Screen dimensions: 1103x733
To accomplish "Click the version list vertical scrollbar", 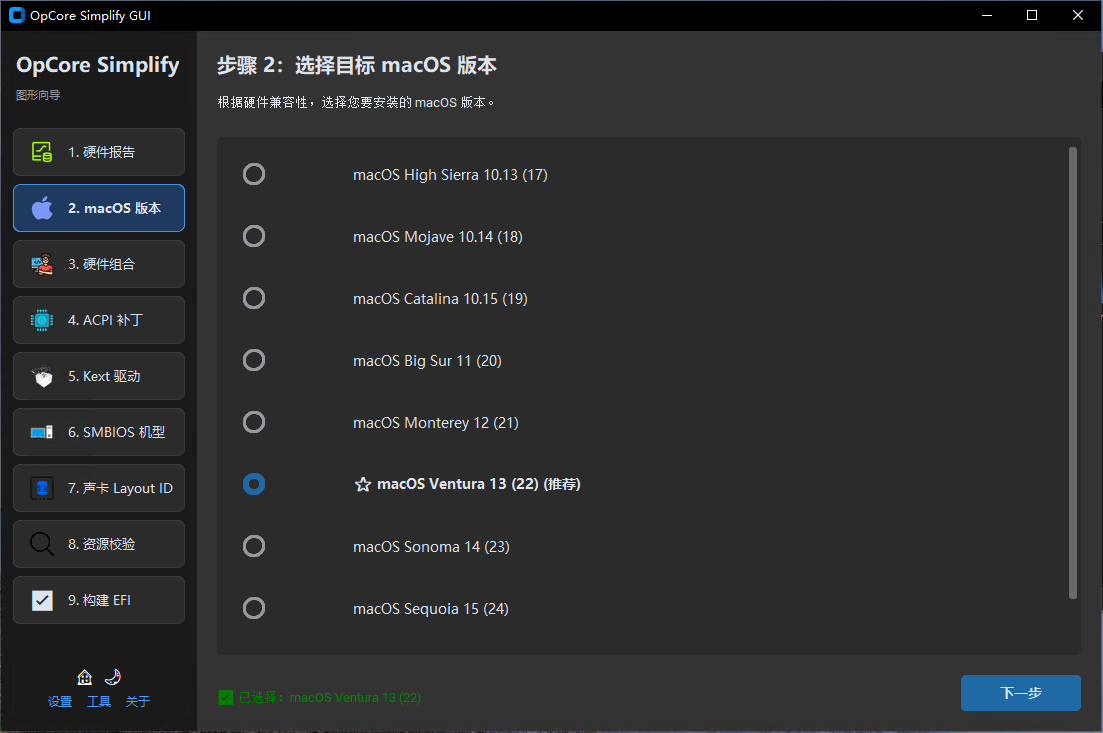I will [1072, 373].
